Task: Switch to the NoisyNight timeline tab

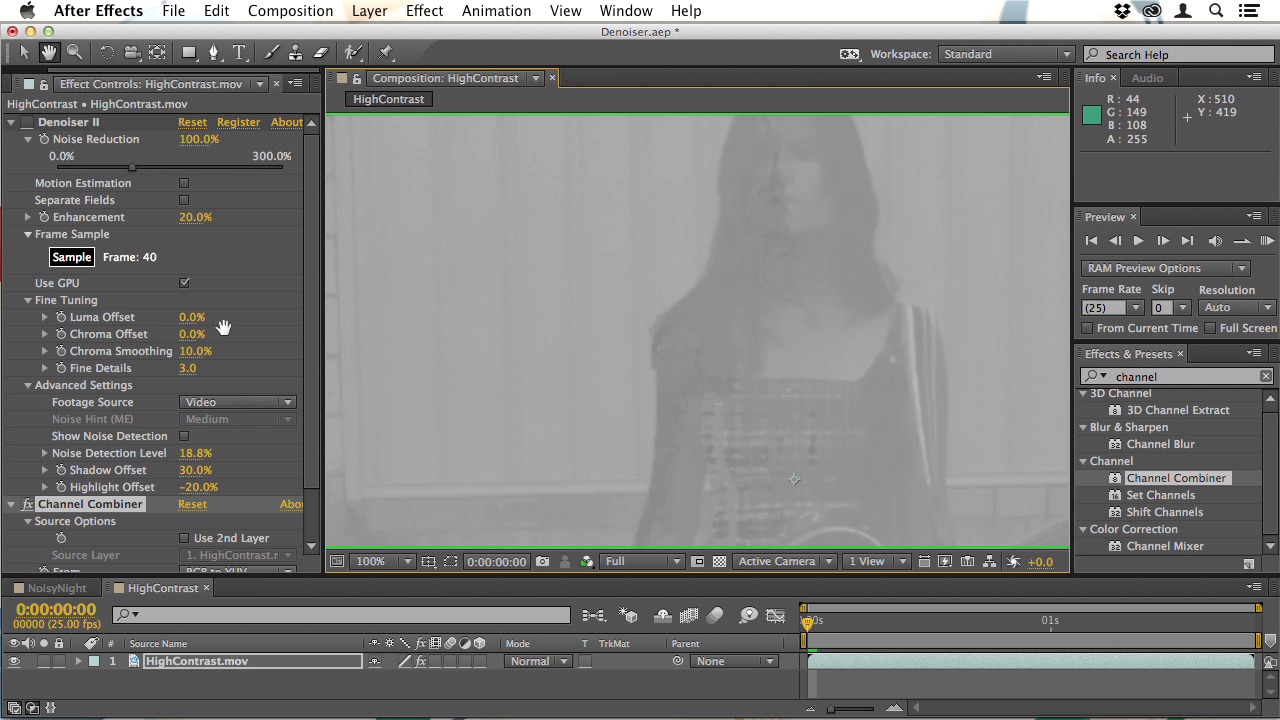Action: [x=57, y=588]
